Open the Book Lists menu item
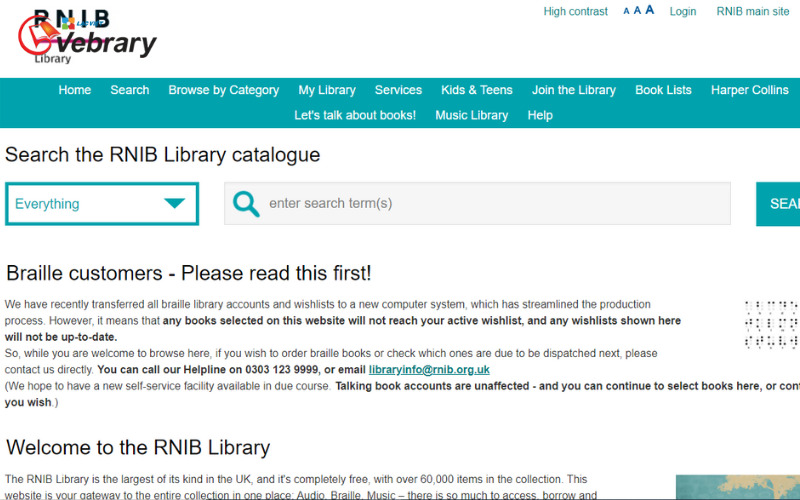800x500 pixels. click(663, 90)
